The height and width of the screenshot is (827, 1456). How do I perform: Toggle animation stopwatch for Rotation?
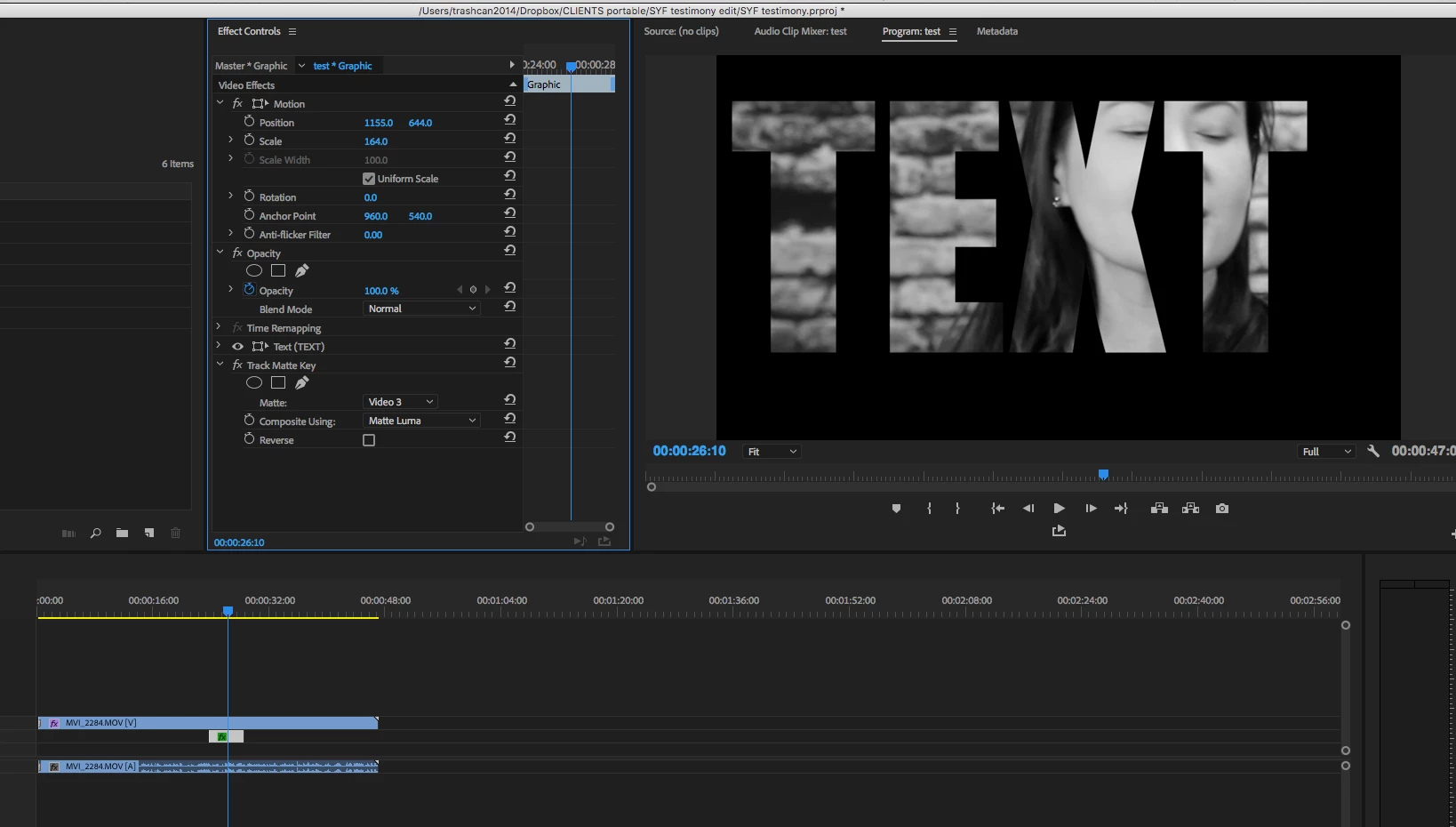coord(249,197)
